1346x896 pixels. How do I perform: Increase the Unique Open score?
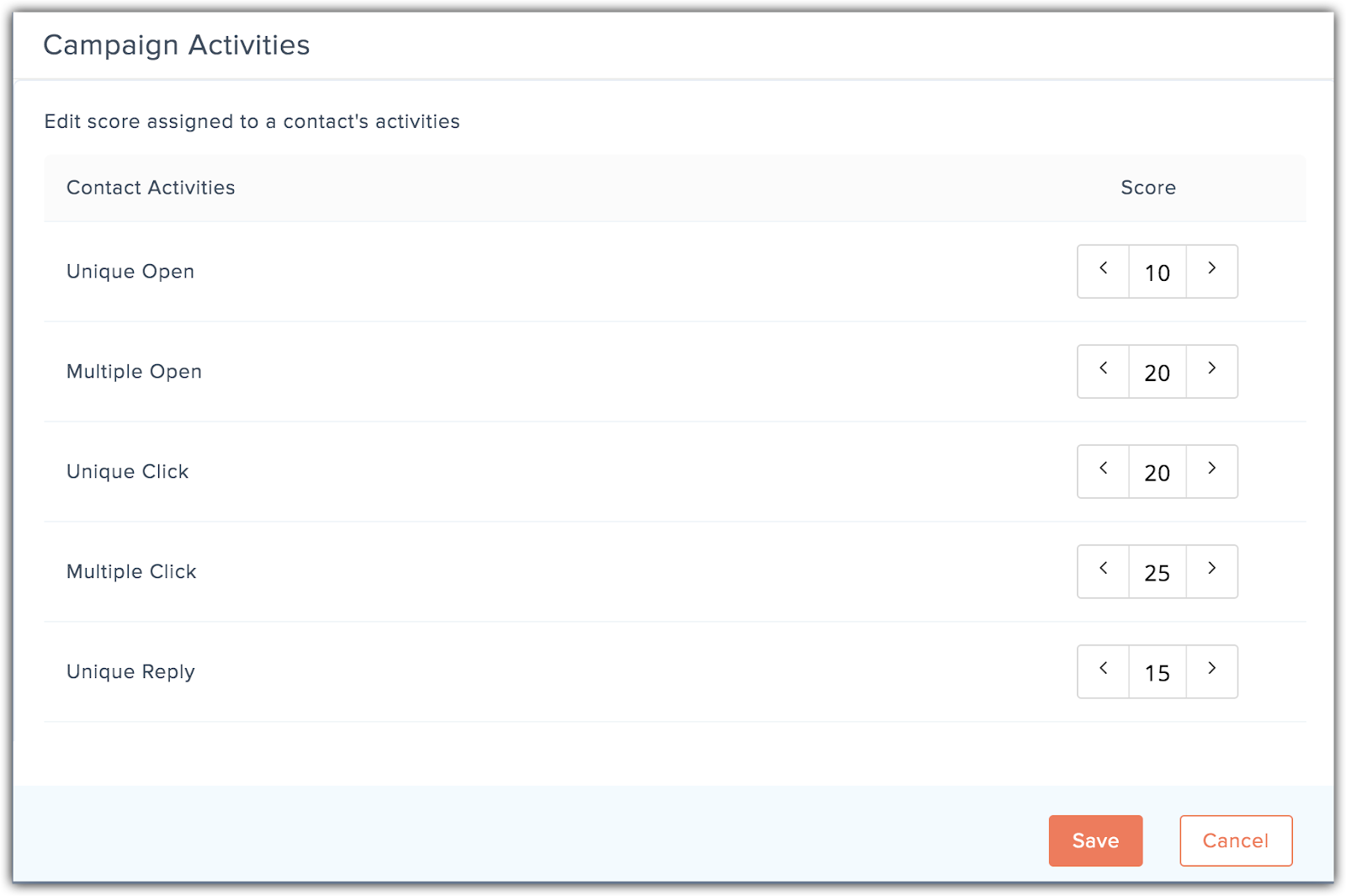(x=1211, y=271)
